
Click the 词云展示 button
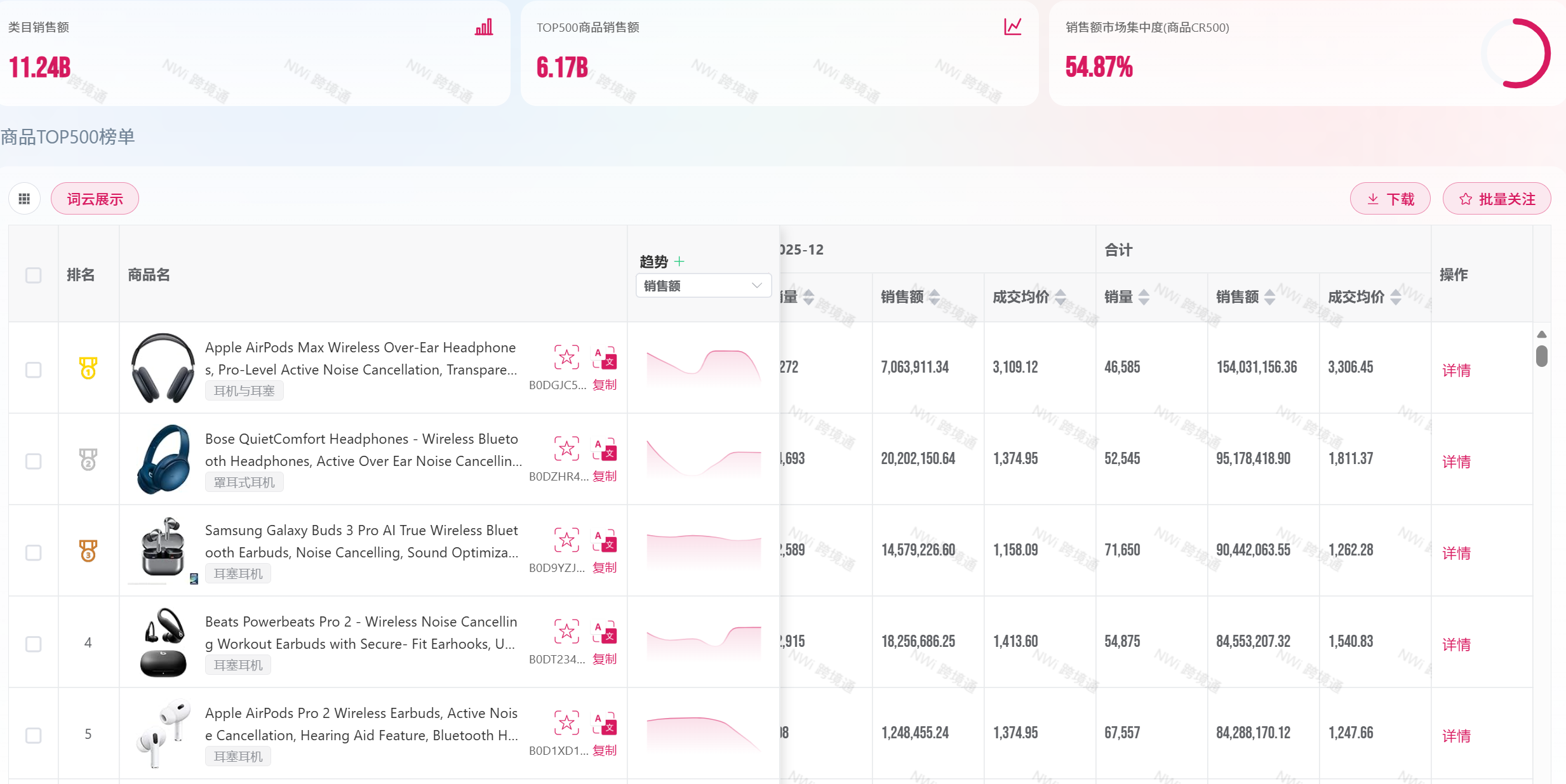pyautogui.click(x=95, y=198)
